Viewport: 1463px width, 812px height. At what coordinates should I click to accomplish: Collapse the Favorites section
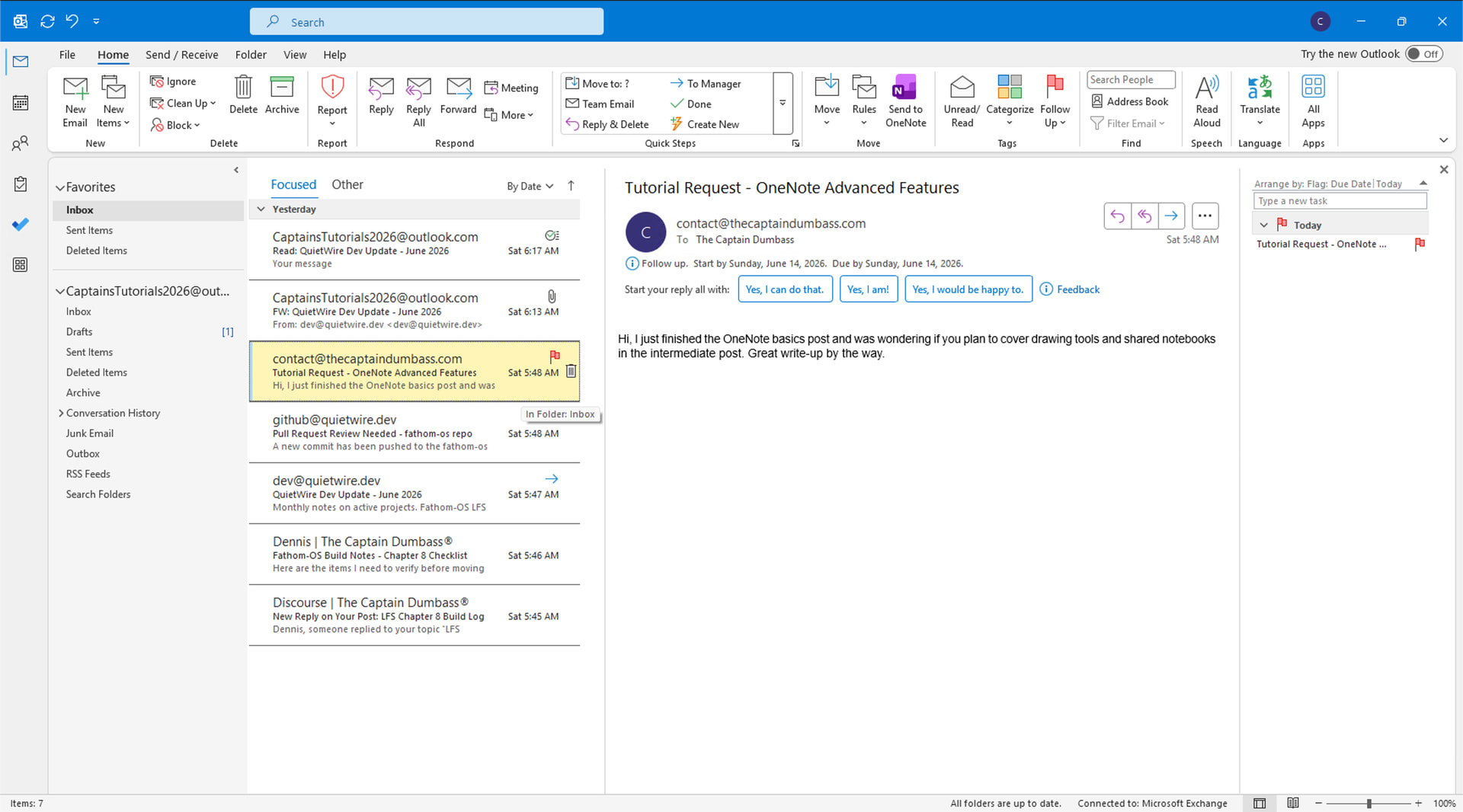60,187
